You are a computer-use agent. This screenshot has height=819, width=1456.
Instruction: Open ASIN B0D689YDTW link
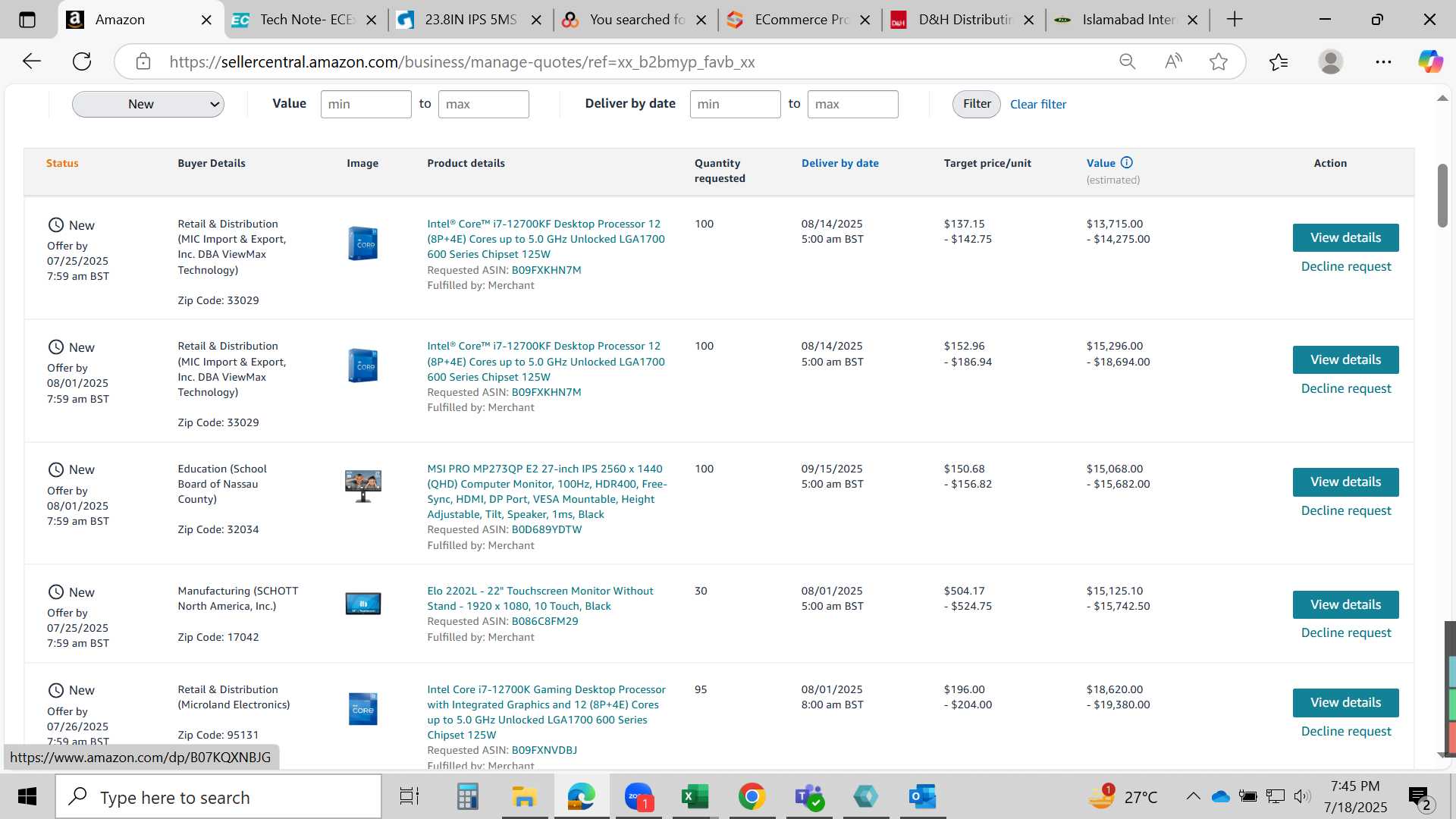[547, 529]
